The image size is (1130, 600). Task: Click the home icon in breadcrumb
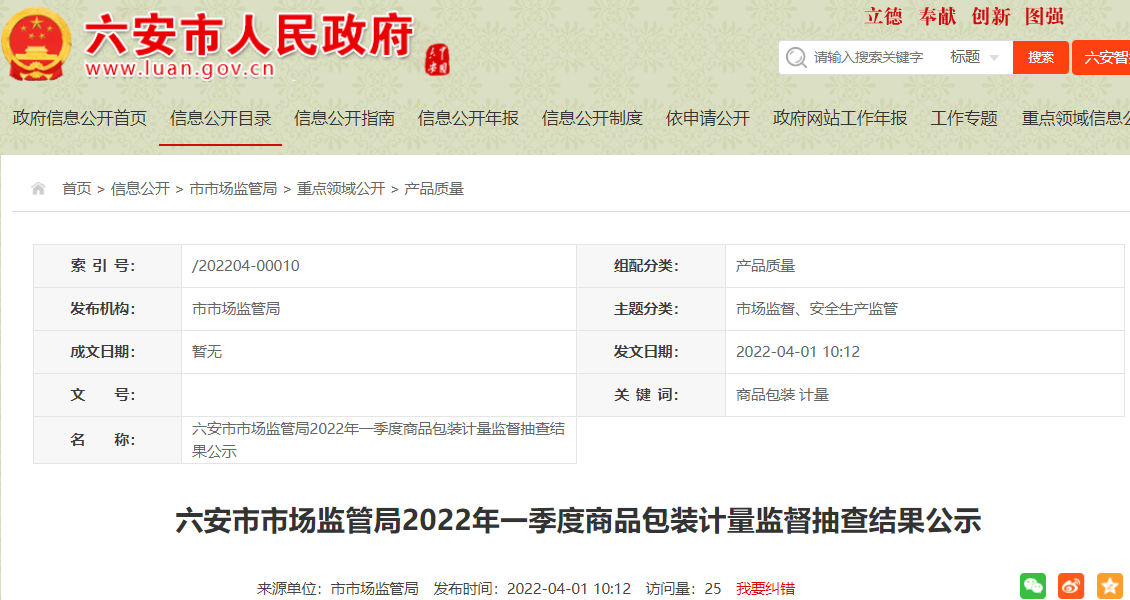click(38, 189)
